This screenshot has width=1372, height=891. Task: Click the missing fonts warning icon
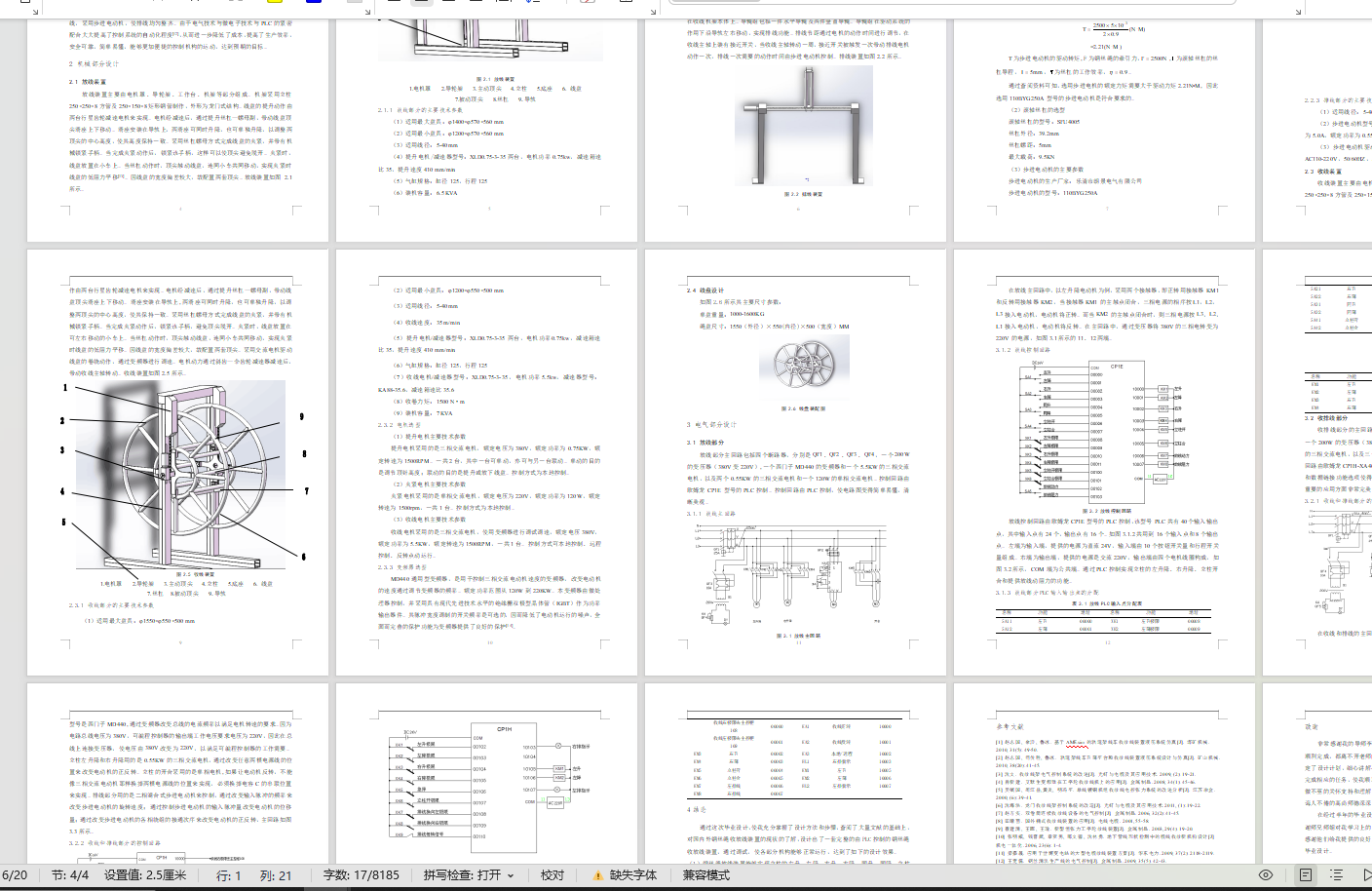[x=597, y=875]
